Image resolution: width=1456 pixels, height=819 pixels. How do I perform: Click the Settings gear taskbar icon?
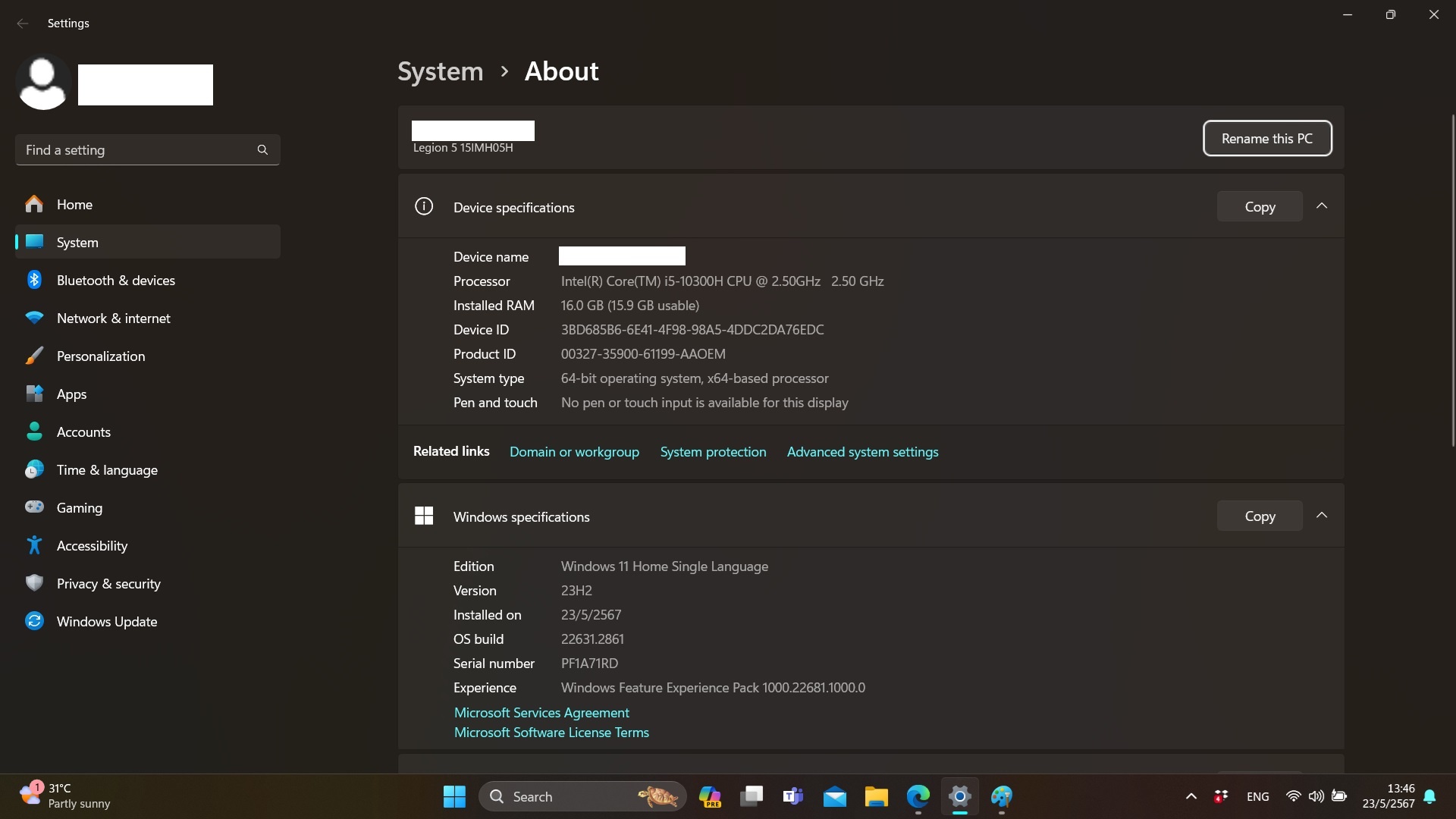pyautogui.click(x=960, y=796)
